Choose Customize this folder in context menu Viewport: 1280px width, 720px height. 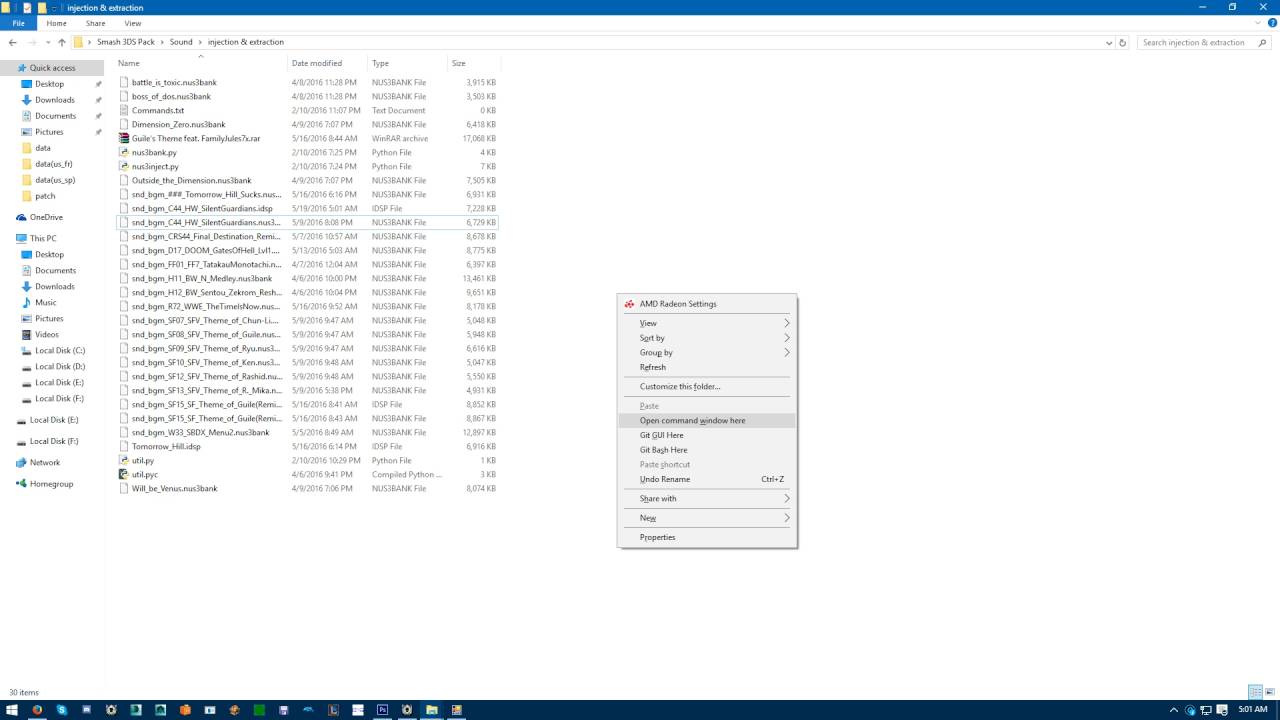point(707,386)
